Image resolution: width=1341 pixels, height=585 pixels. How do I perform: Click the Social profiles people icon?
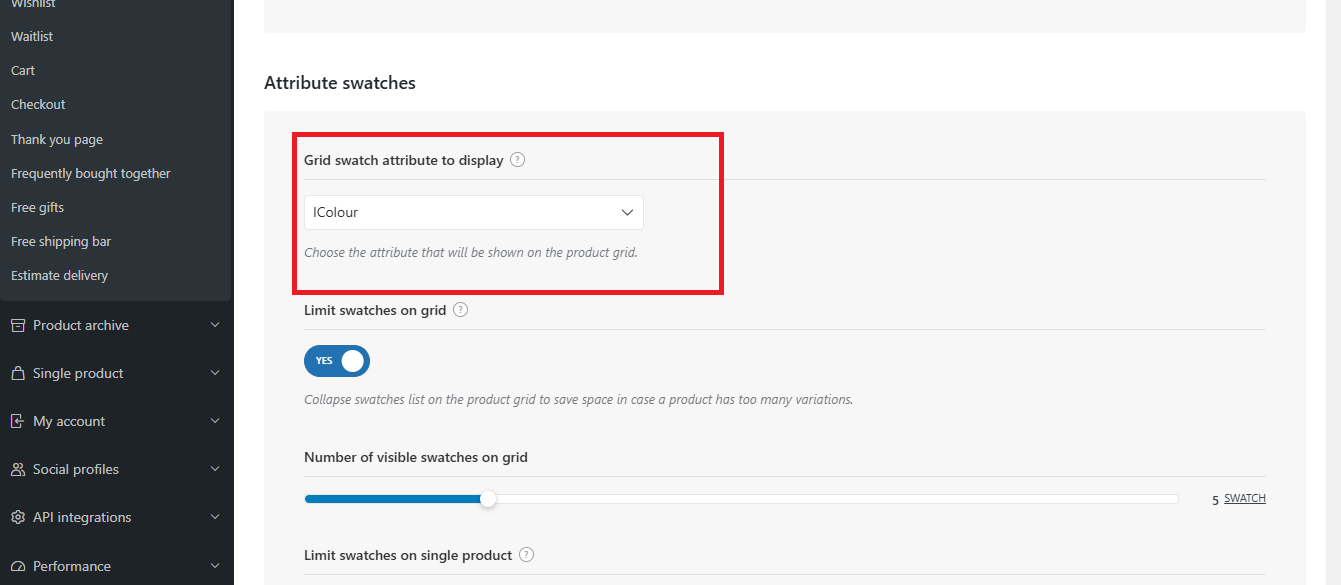coord(17,469)
